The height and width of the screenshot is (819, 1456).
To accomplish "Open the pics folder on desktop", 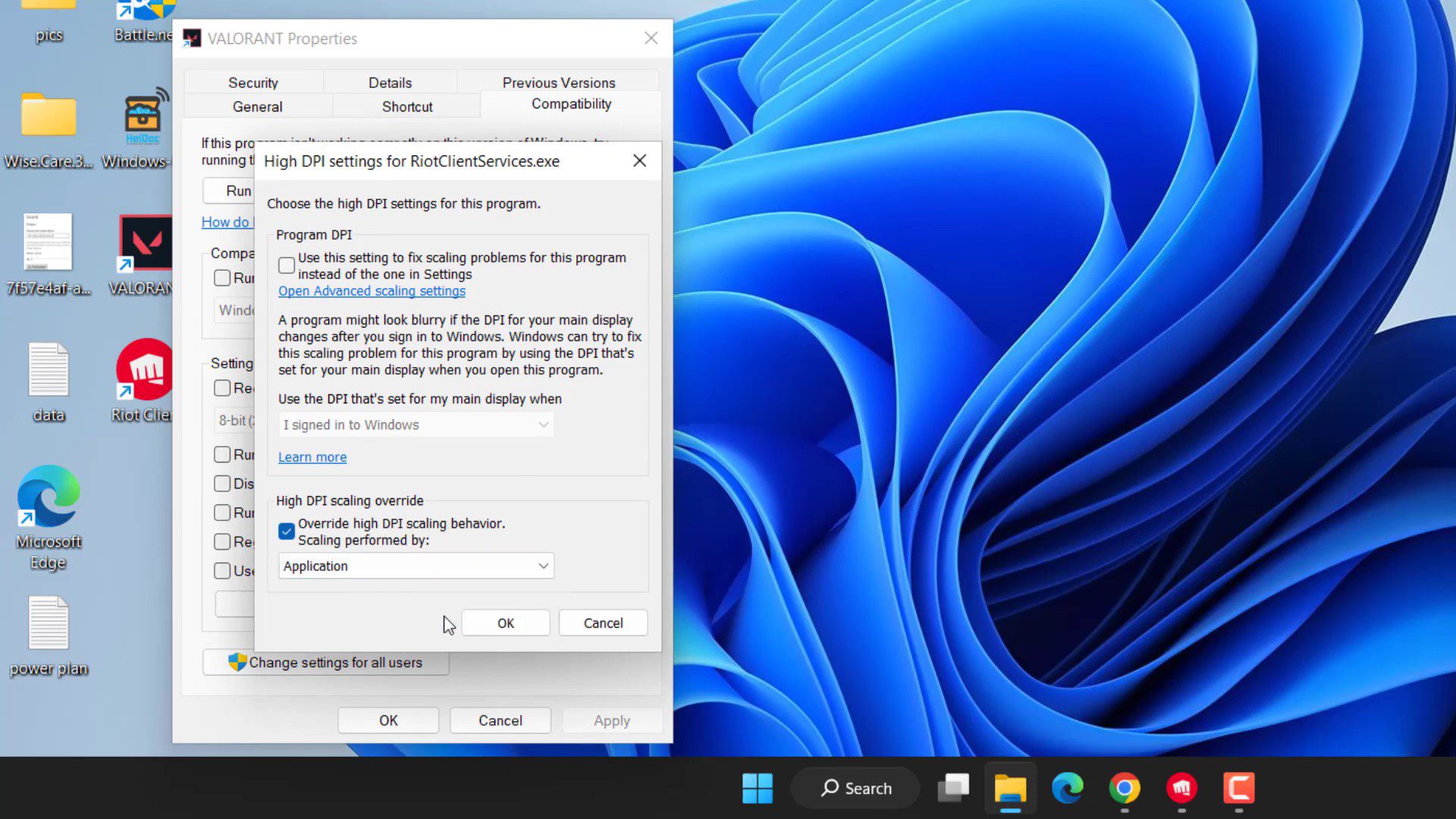I will pos(49,21).
